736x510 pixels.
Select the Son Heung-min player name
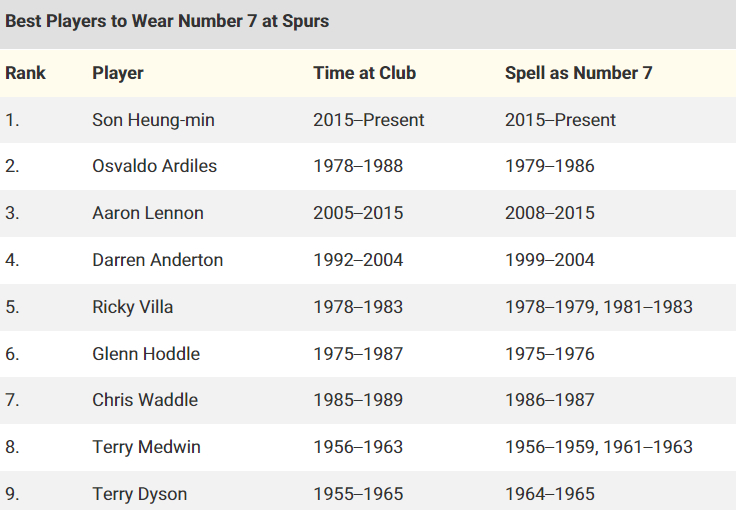[x=153, y=120]
